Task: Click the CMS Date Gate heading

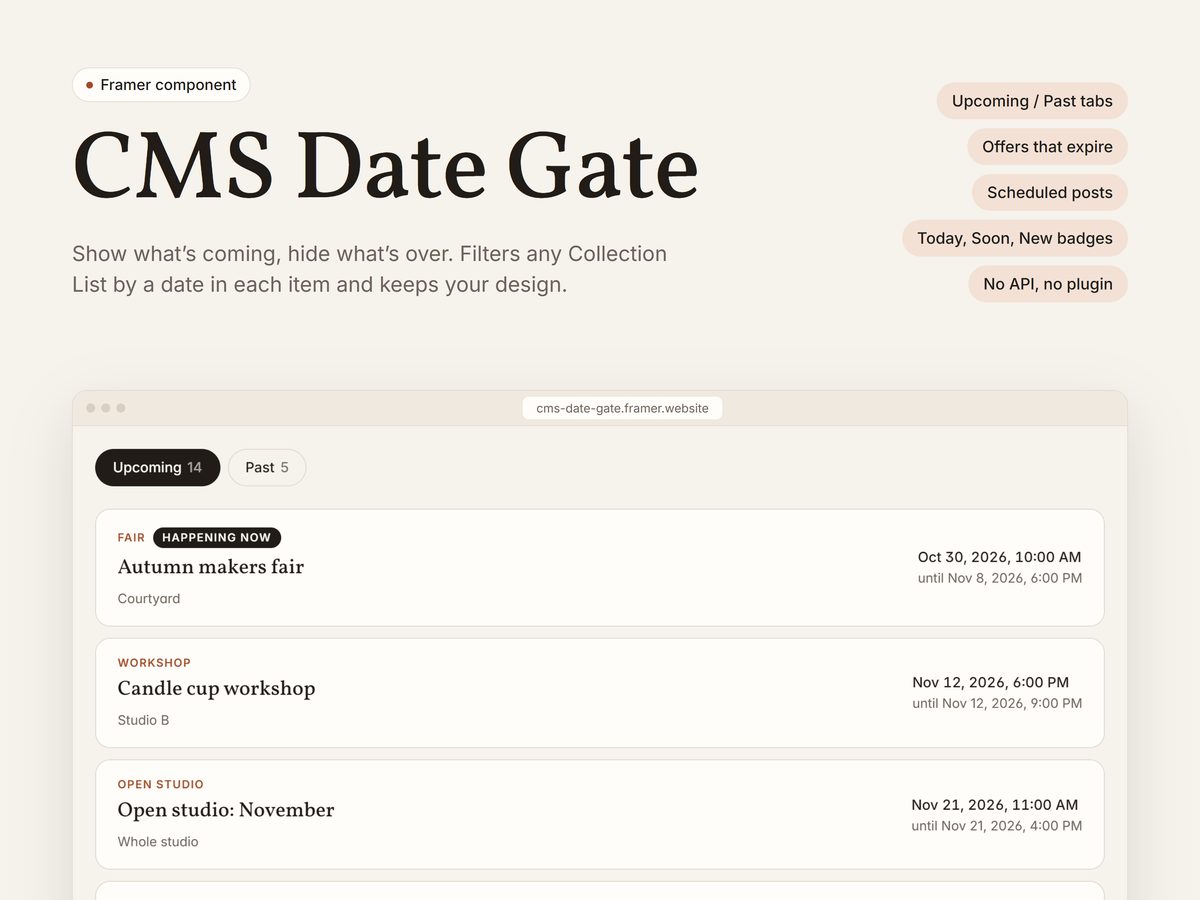Action: 386,167
